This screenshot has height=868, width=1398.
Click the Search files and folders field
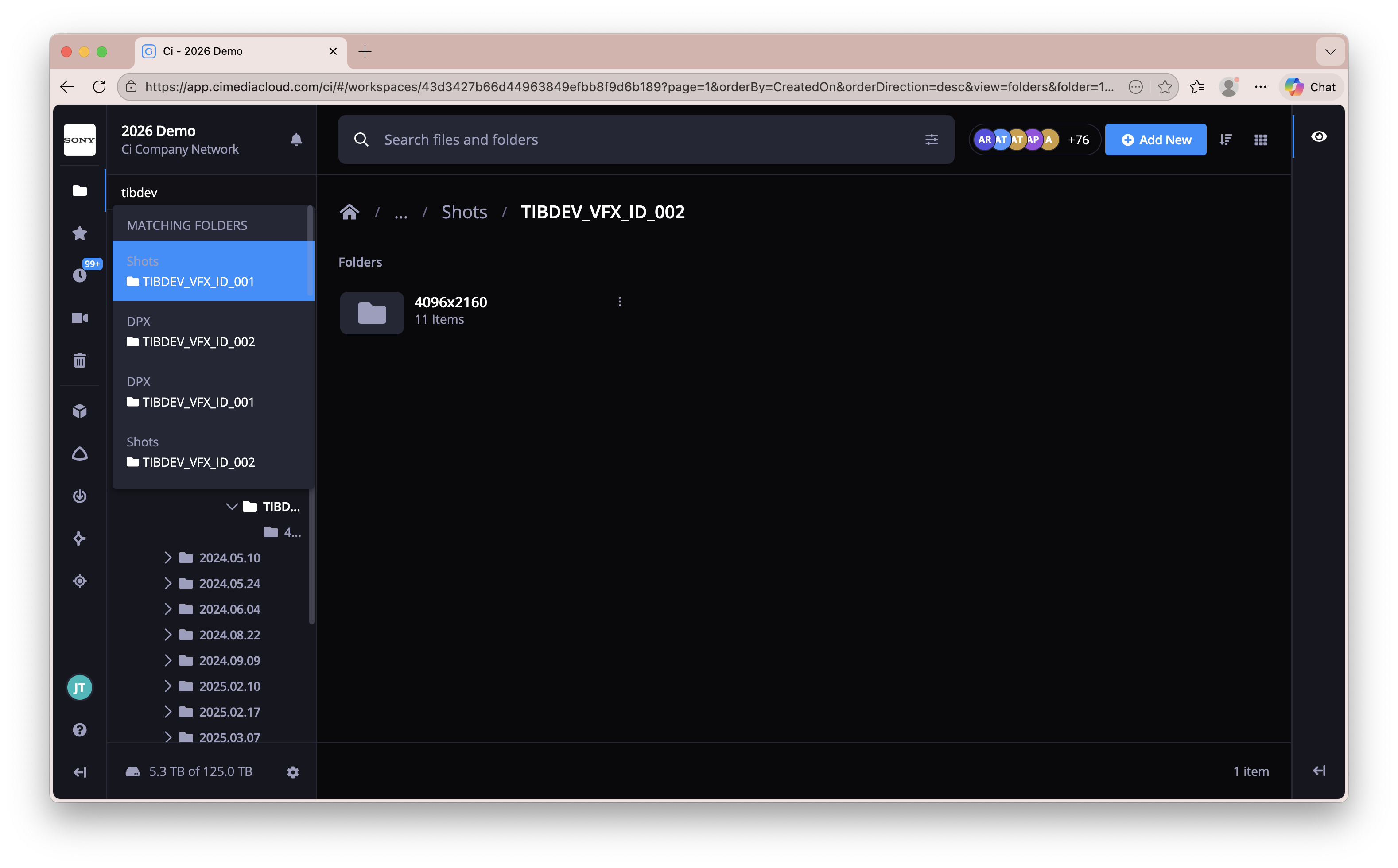[646, 139]
